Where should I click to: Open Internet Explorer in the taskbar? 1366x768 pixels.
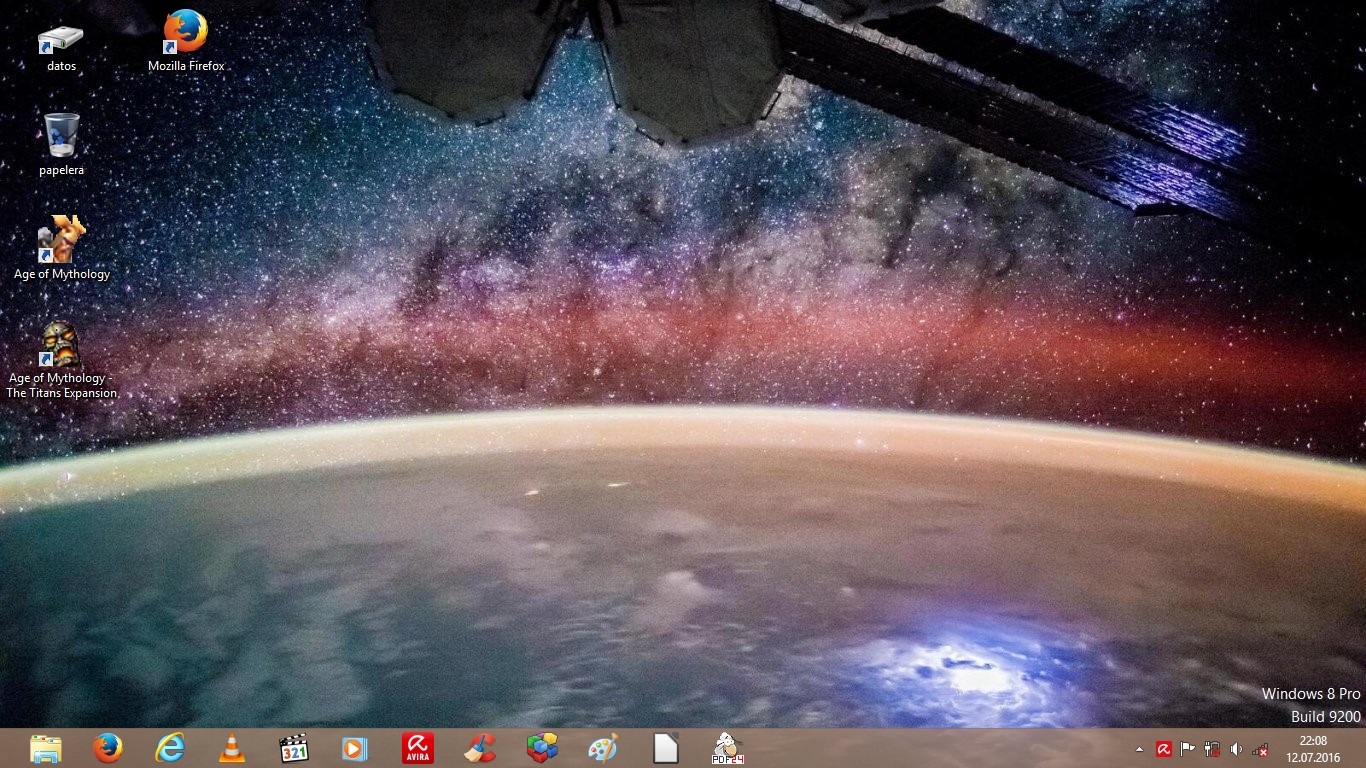170,748
